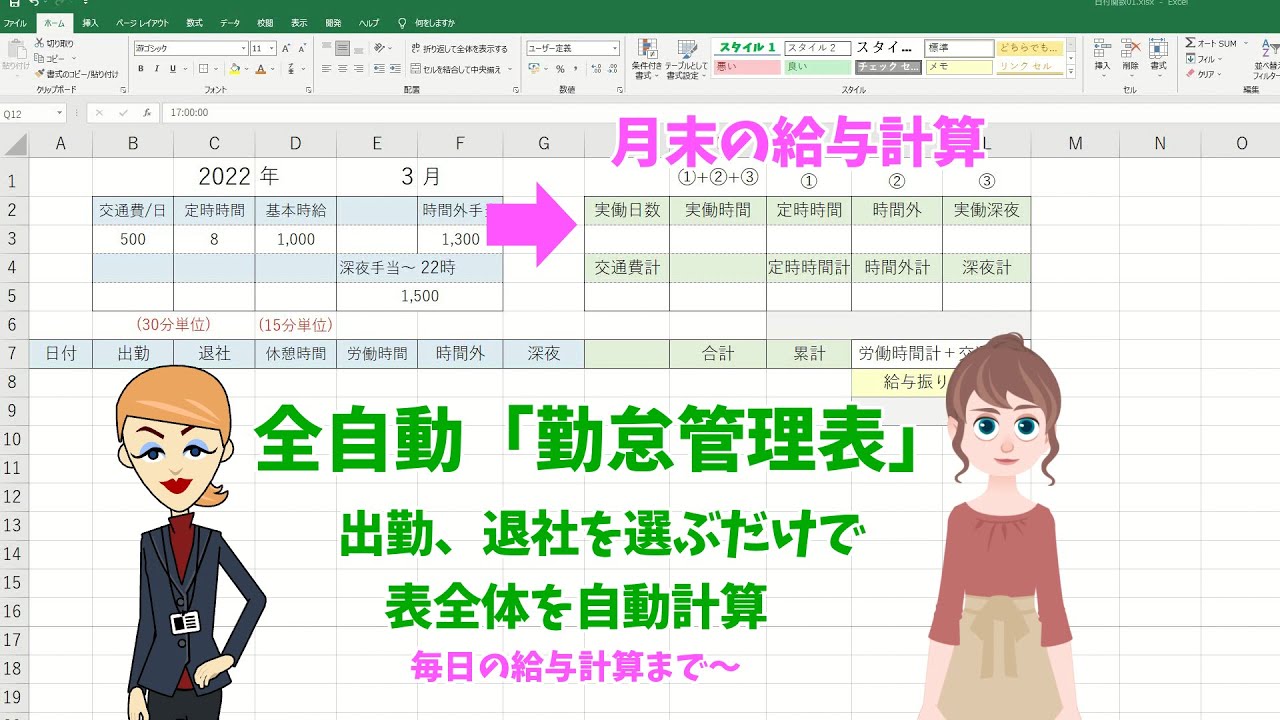
Task: Apply the スタイル 1 cell style
Action: pos(746,47)
